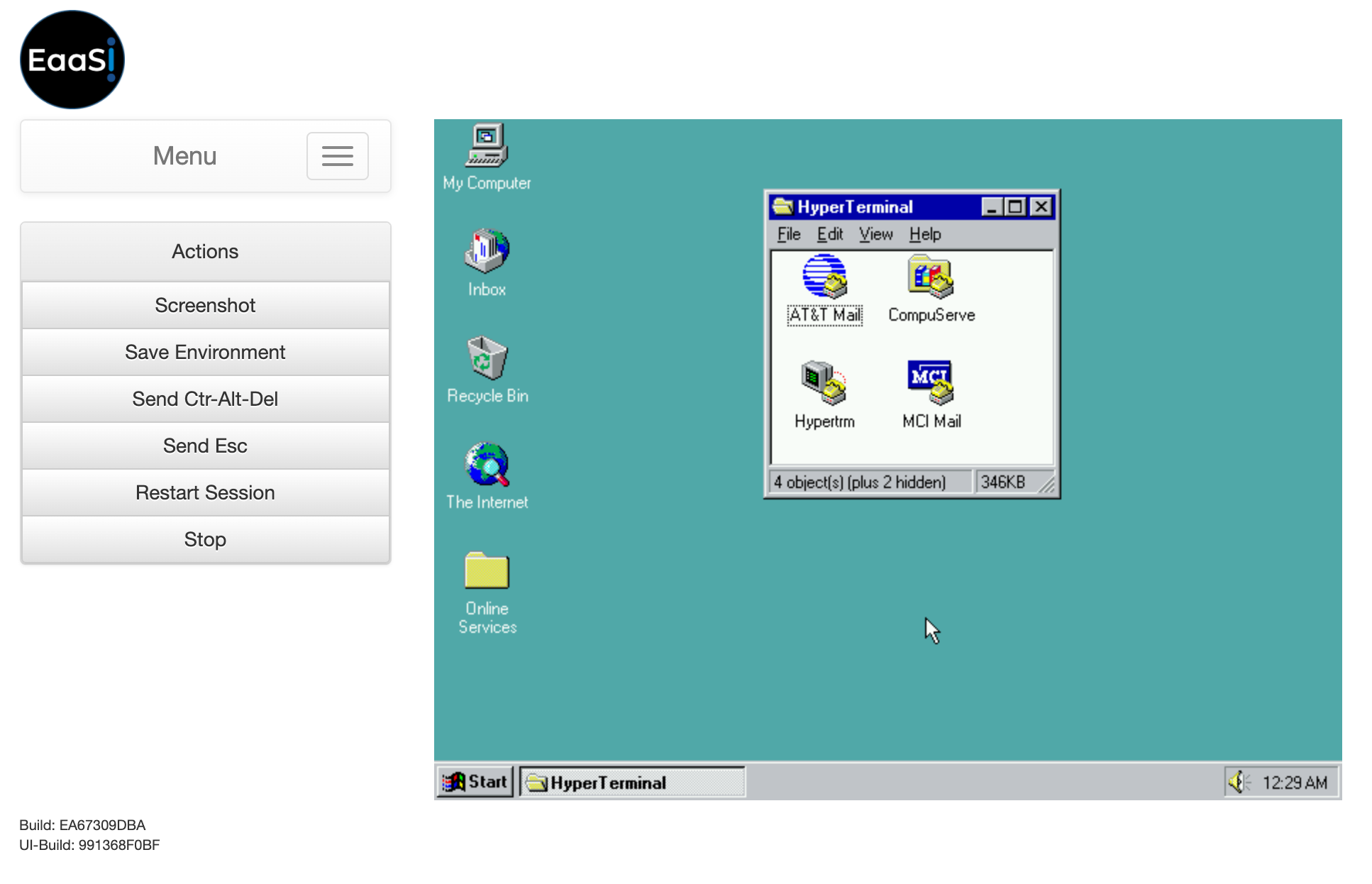Click the speaker volume tray icon
Viewport: 1372px width, 884px height.
(x=1239, y=782)
